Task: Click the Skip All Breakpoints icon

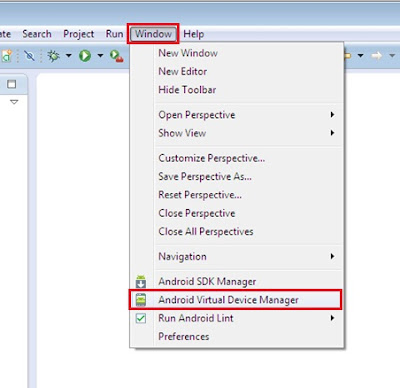Action: click(29, 55)
